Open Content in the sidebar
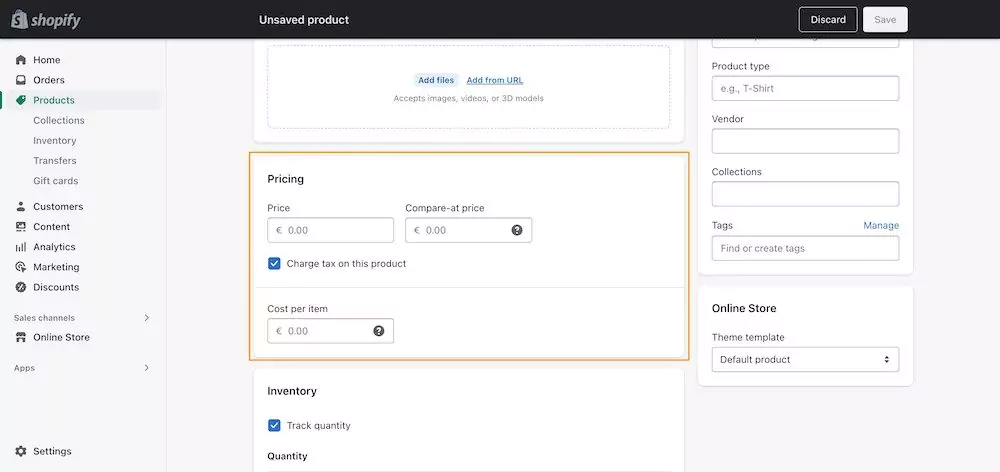 pyautogui.click(x=52, y=226)
